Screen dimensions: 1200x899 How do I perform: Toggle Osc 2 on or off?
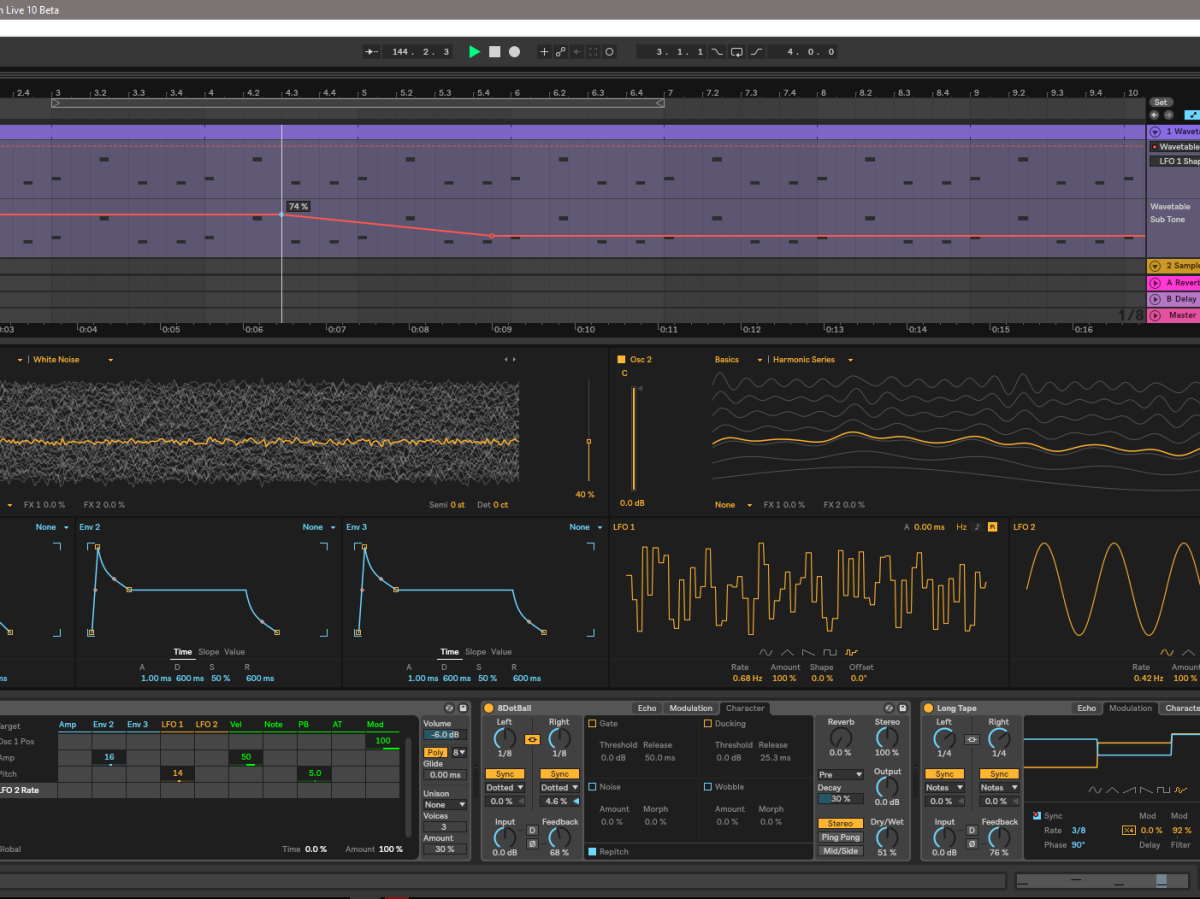pyautogui.click(x=621, y=359)
